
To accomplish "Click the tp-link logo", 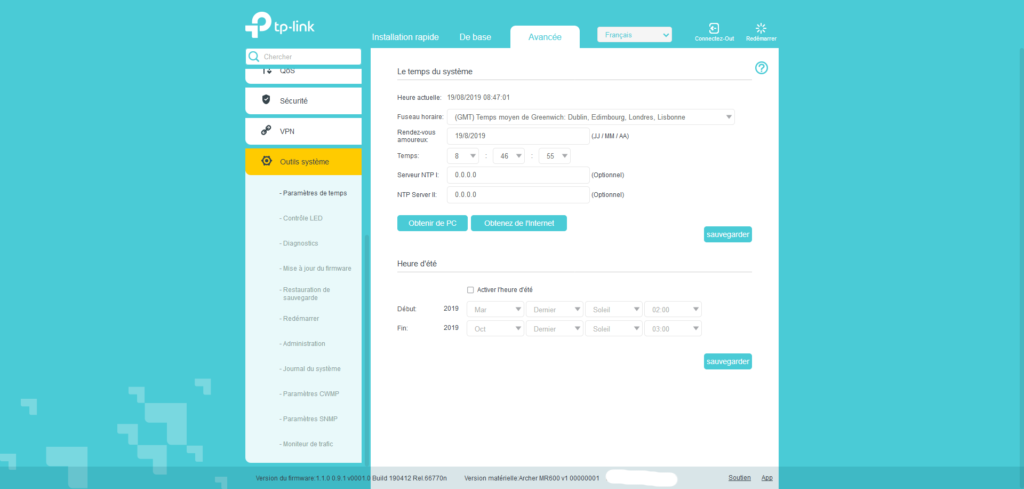I will 288,24.
